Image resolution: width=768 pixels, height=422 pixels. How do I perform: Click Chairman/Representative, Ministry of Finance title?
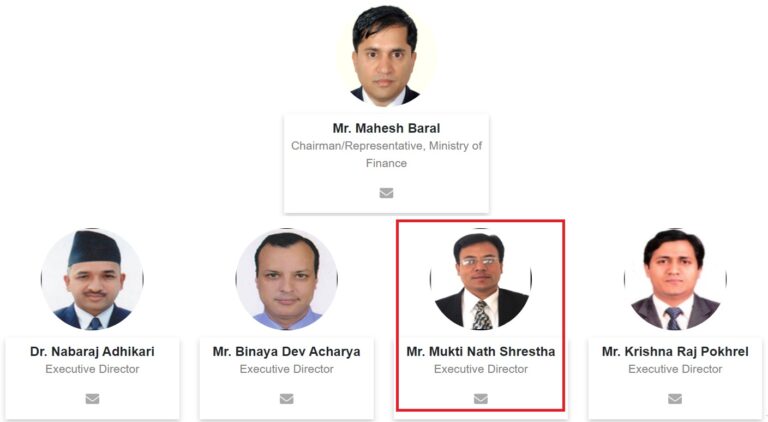tap(386, 154)
